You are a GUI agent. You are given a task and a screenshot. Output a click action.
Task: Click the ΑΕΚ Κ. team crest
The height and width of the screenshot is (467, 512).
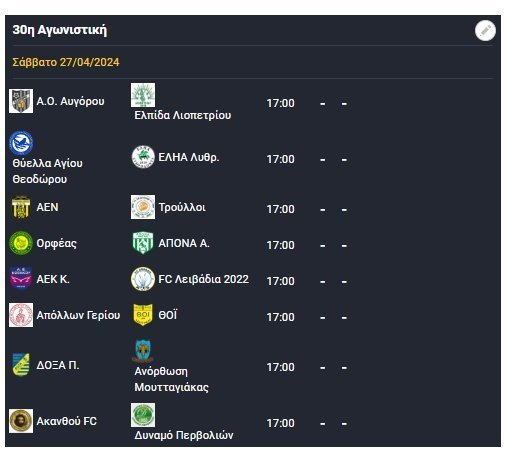[21, 279]
